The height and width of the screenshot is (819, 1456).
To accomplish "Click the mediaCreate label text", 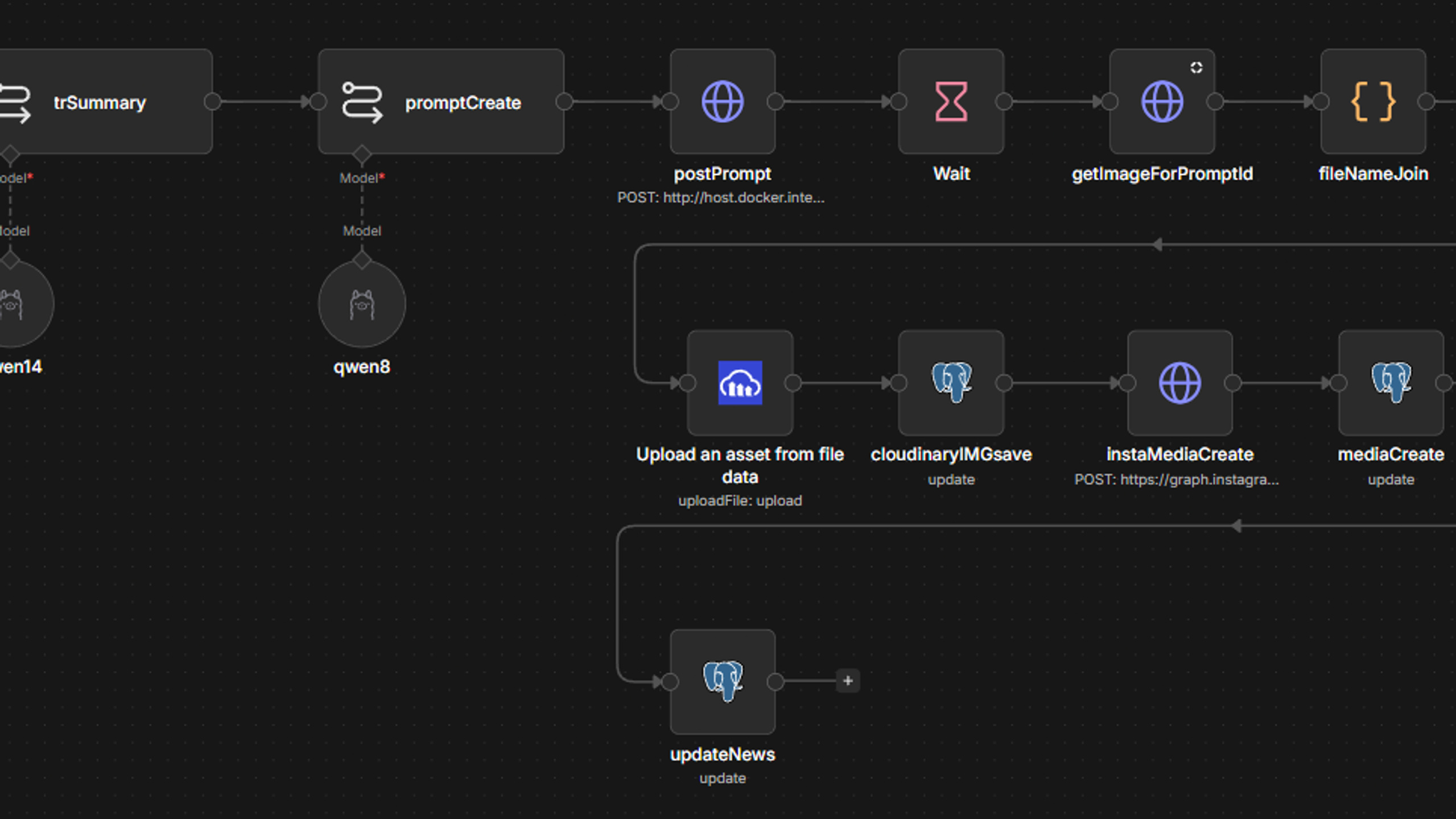I will pos(1391,454).
